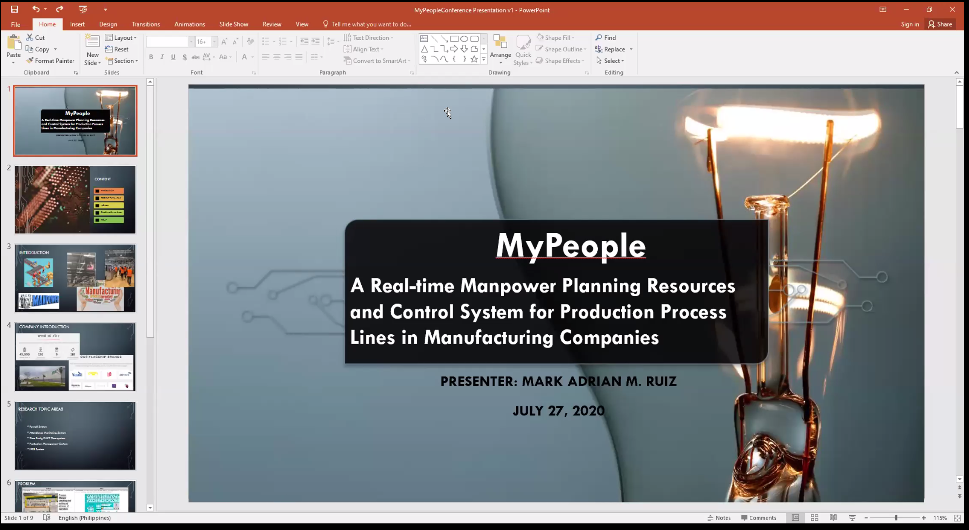Align text left
969x530 pixels.
pyautogui.click(x=266, y=57)
